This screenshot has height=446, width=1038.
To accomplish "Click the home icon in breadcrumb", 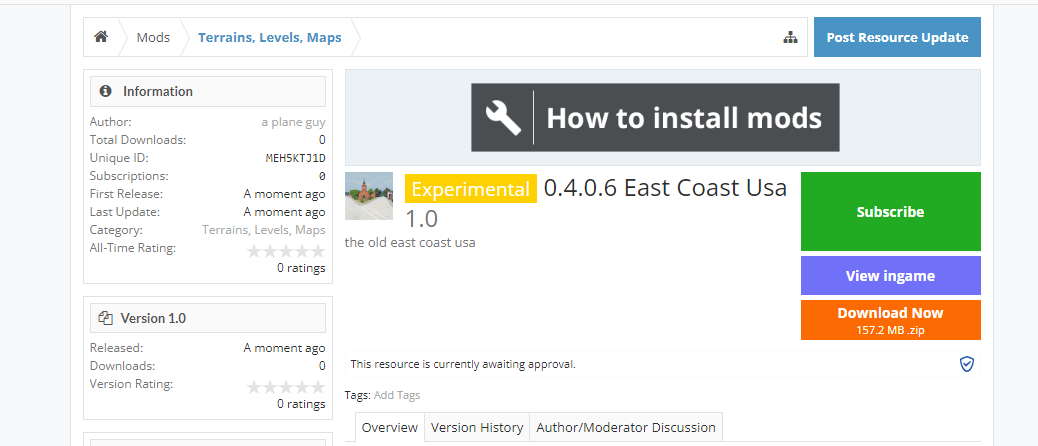I will click(x=101, y=38).
